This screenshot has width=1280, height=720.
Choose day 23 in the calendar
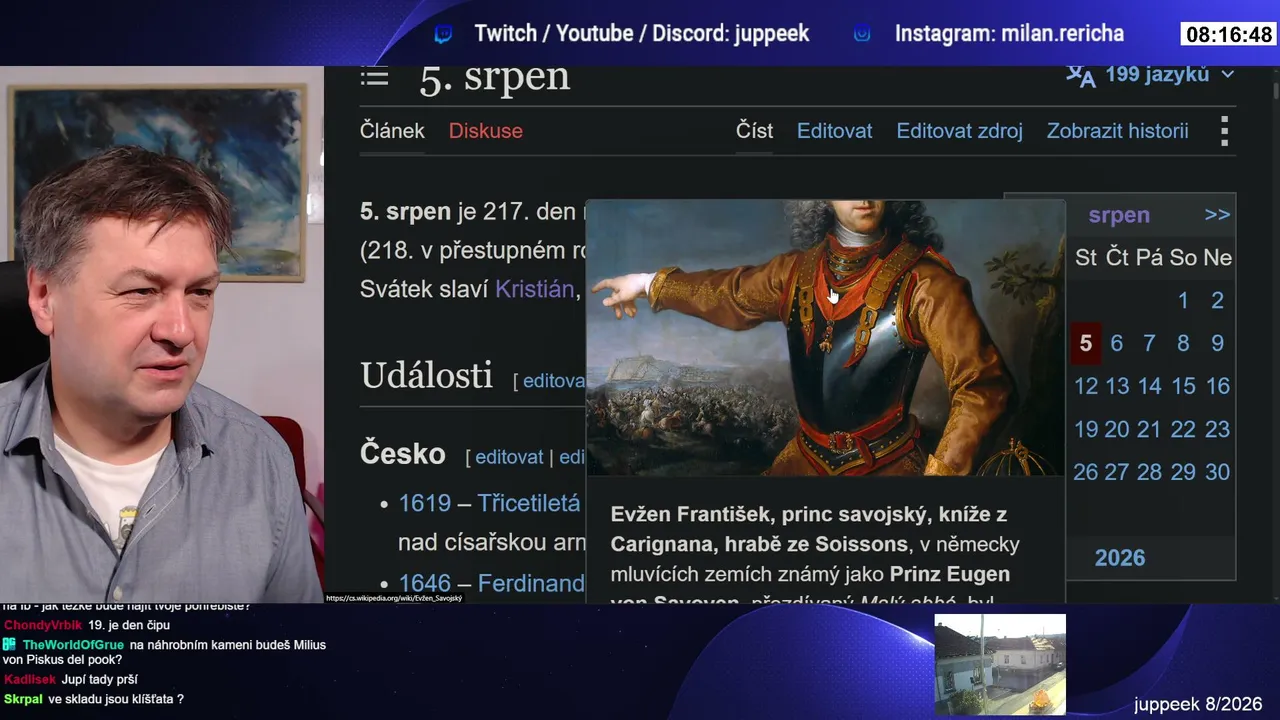[1217, 429]
